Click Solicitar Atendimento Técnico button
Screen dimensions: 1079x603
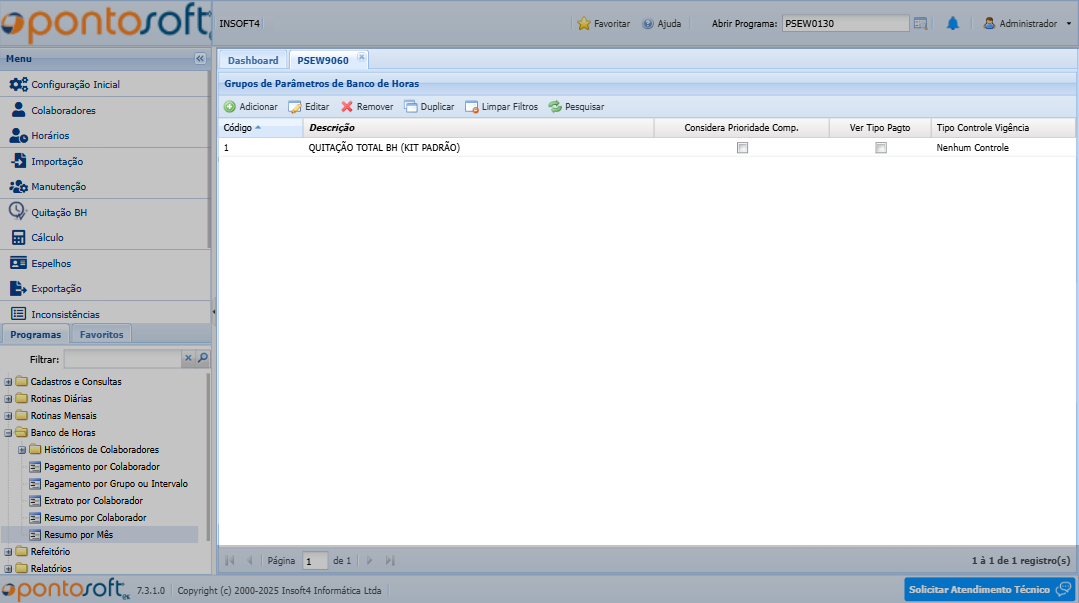990,590
